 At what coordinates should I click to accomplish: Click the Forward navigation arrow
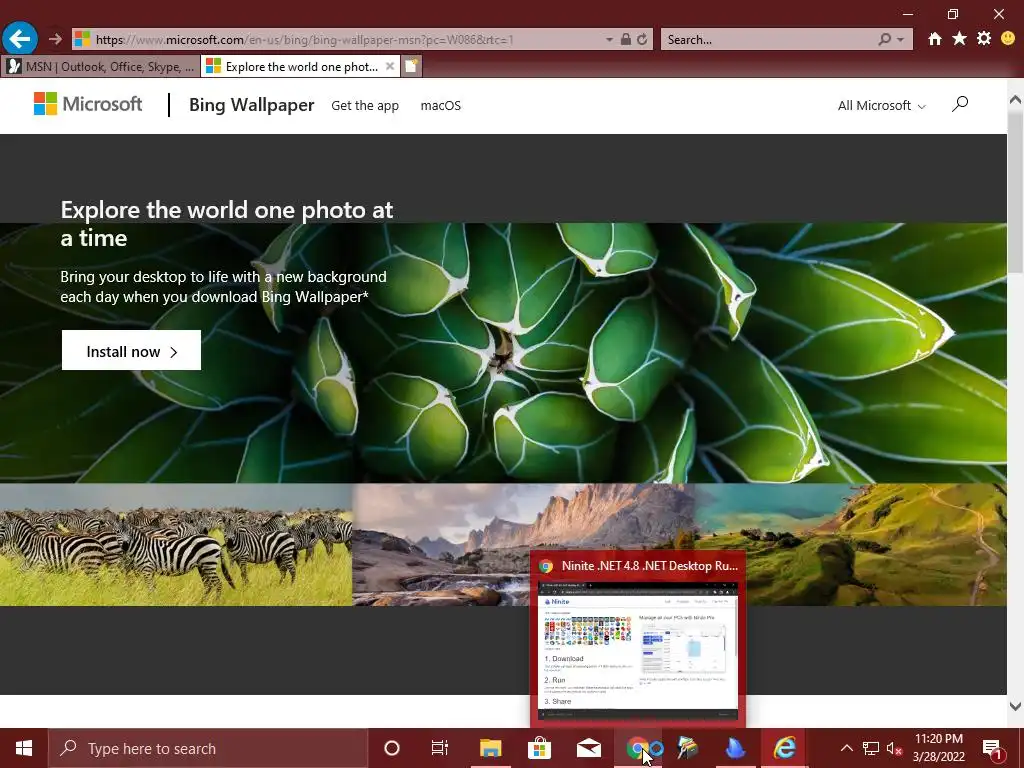[56, 39]
